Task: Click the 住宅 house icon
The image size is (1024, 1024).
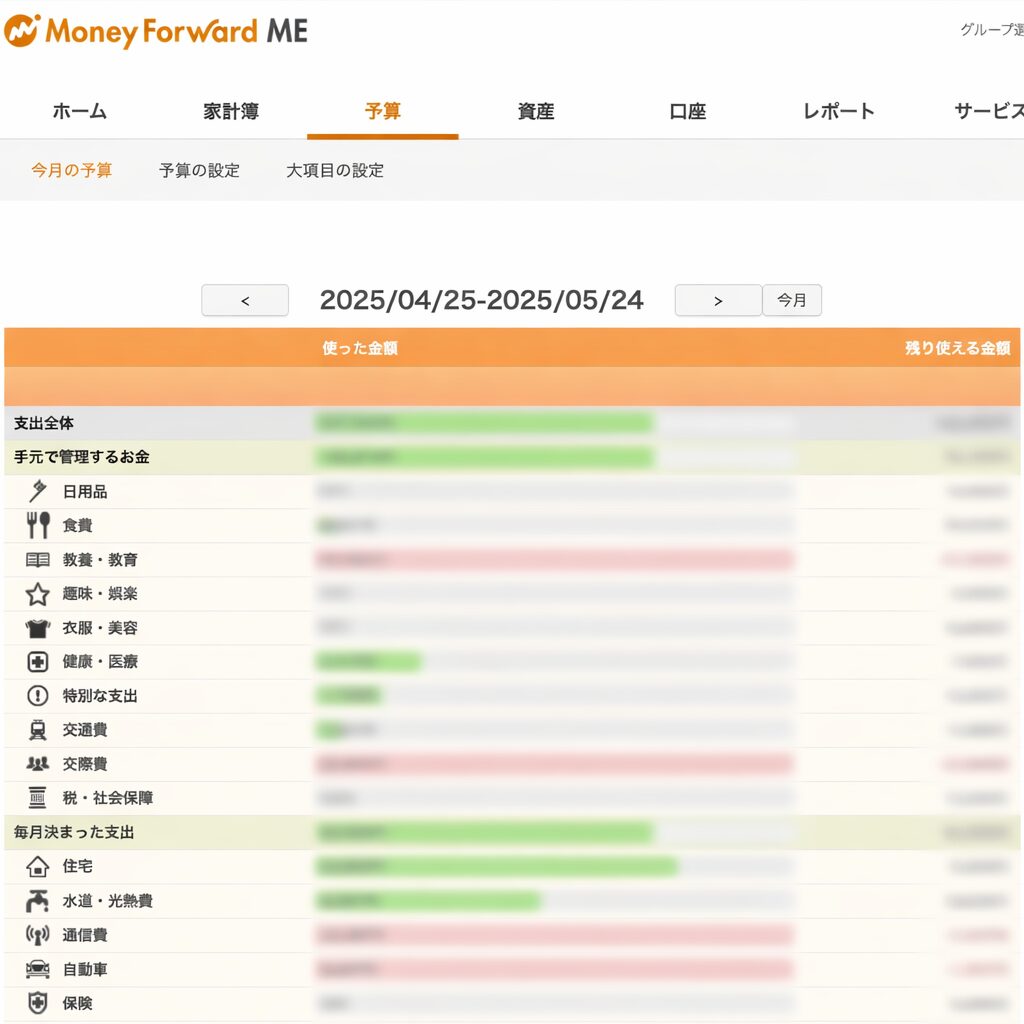Action: 38,866
